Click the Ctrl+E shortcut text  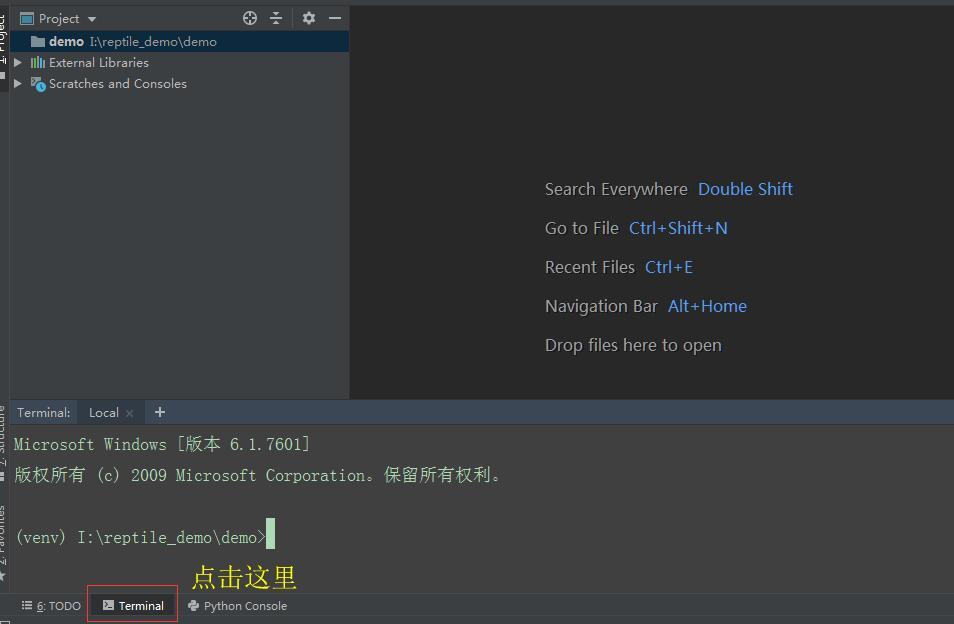click(x=669, y=267)
